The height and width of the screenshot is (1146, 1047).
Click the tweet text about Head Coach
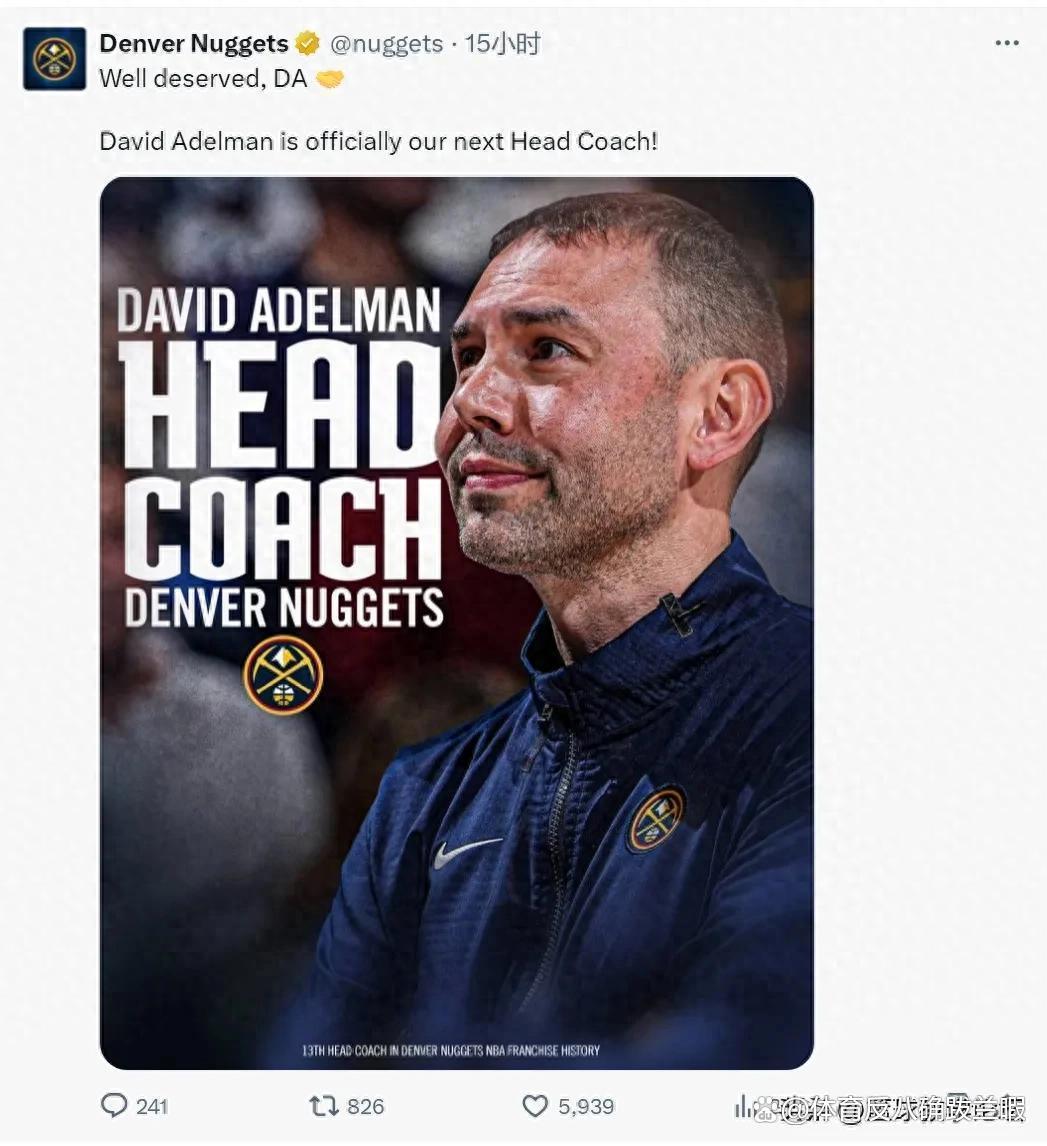(x=378, y=141)
